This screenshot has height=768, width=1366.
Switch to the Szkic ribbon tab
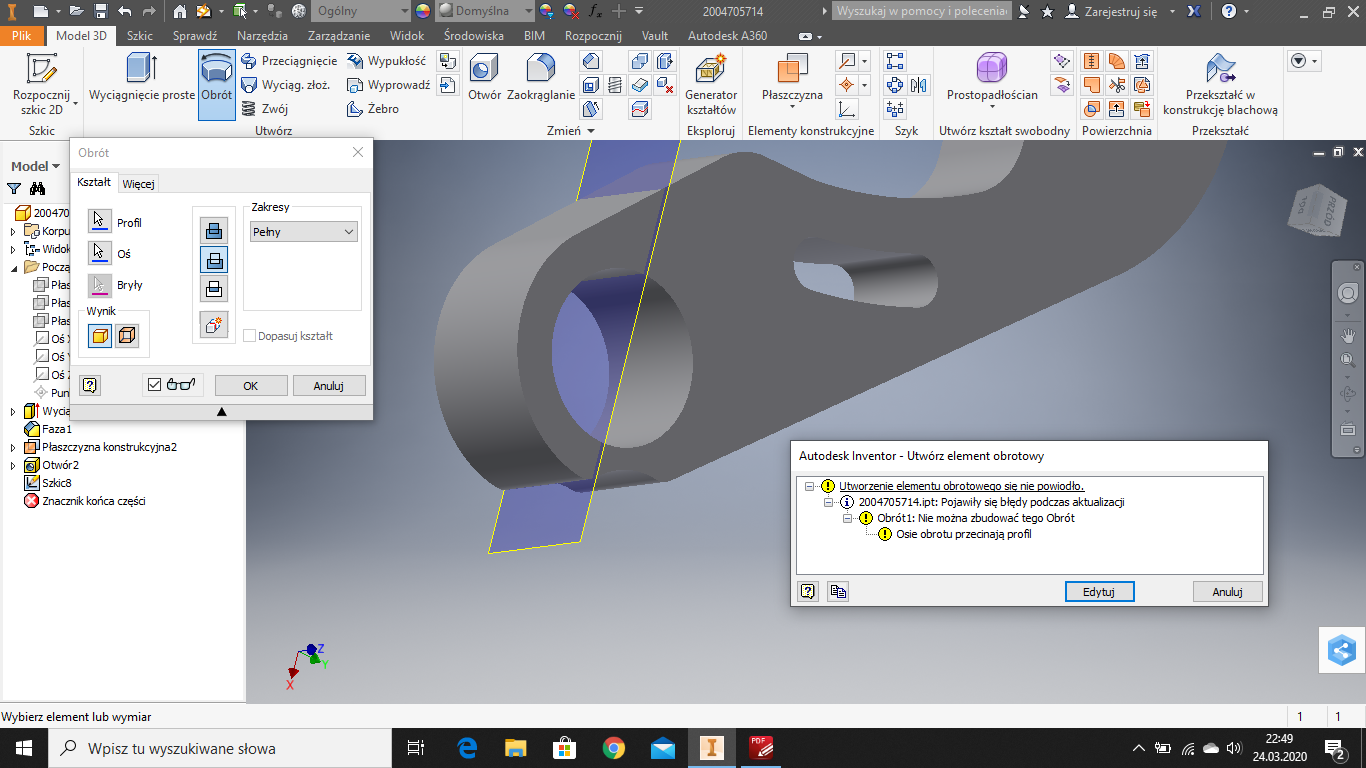(140, 35)
